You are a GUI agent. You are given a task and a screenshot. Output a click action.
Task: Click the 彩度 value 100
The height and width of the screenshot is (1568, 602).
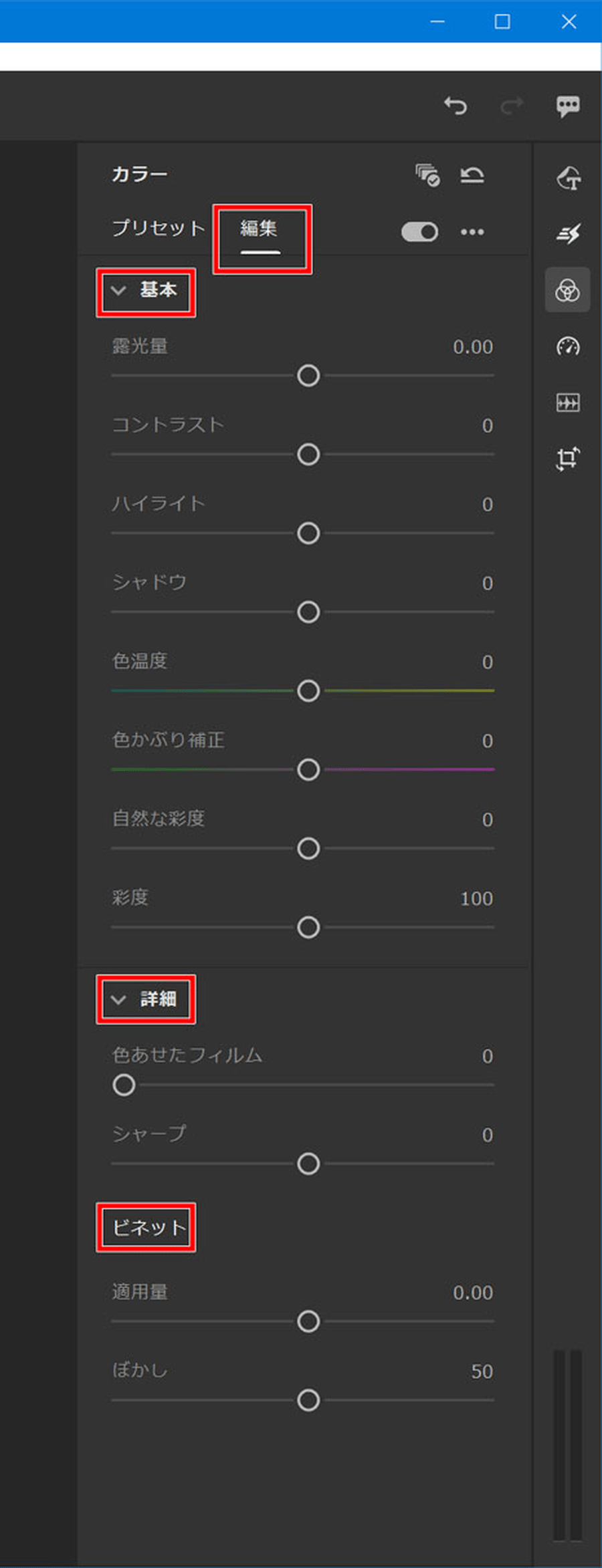[x=476, y=899]
